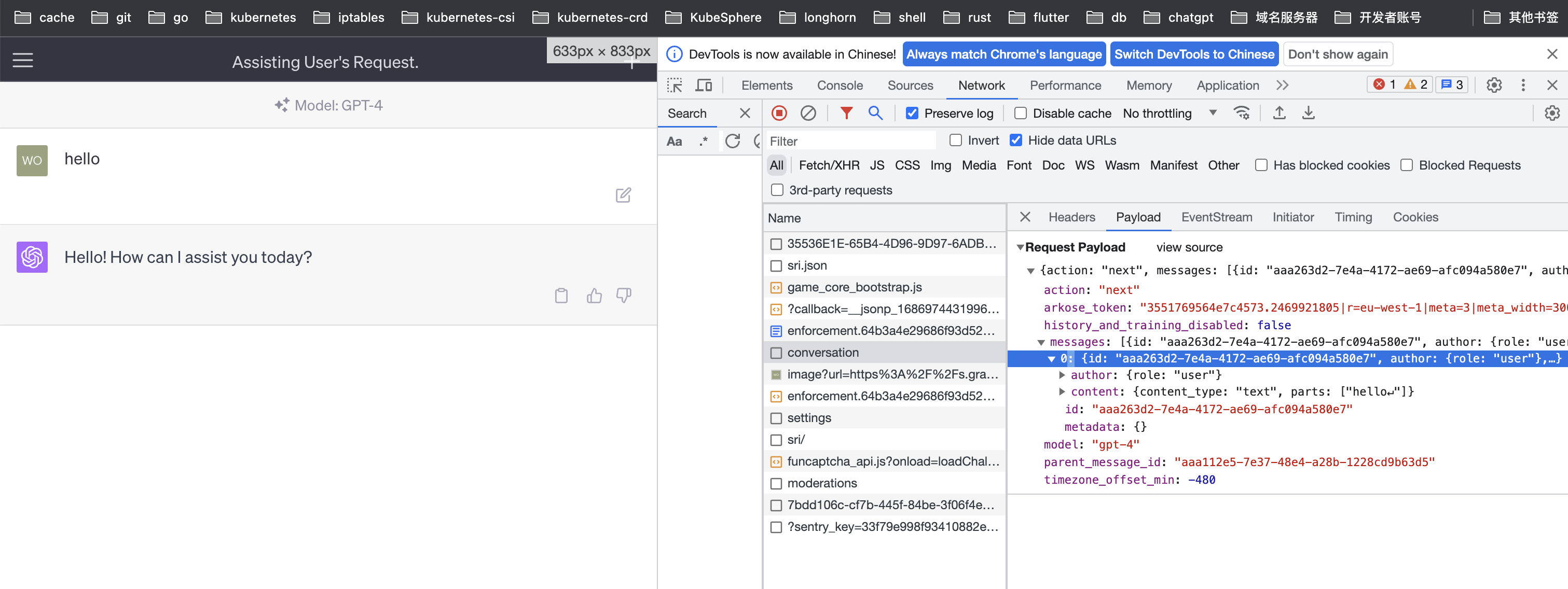Copy the assistant reply with clipboard icon

pos(561,296)
